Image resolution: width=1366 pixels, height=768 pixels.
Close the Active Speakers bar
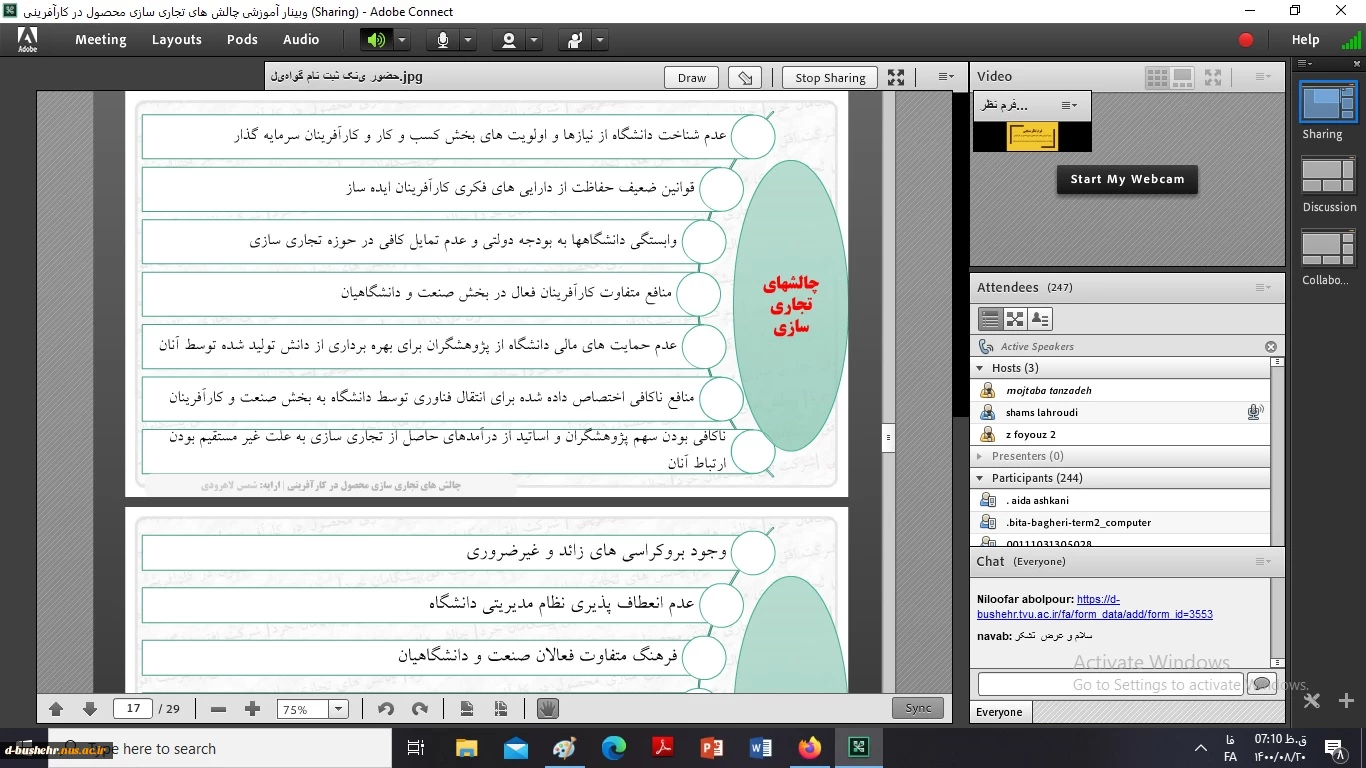[x=1271, y=347]
